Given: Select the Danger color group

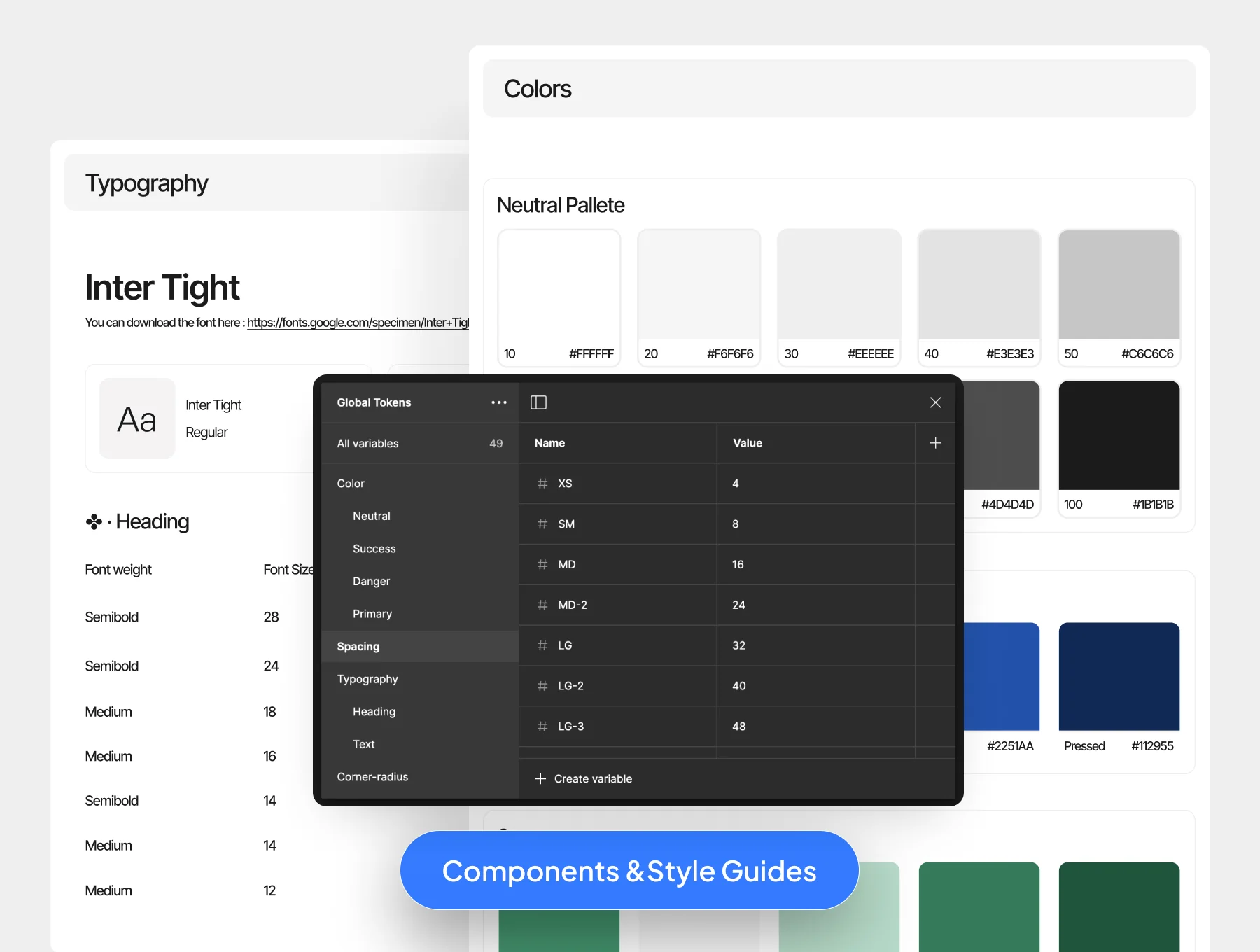Looking at the screenshot, I should tap(420, 581).
